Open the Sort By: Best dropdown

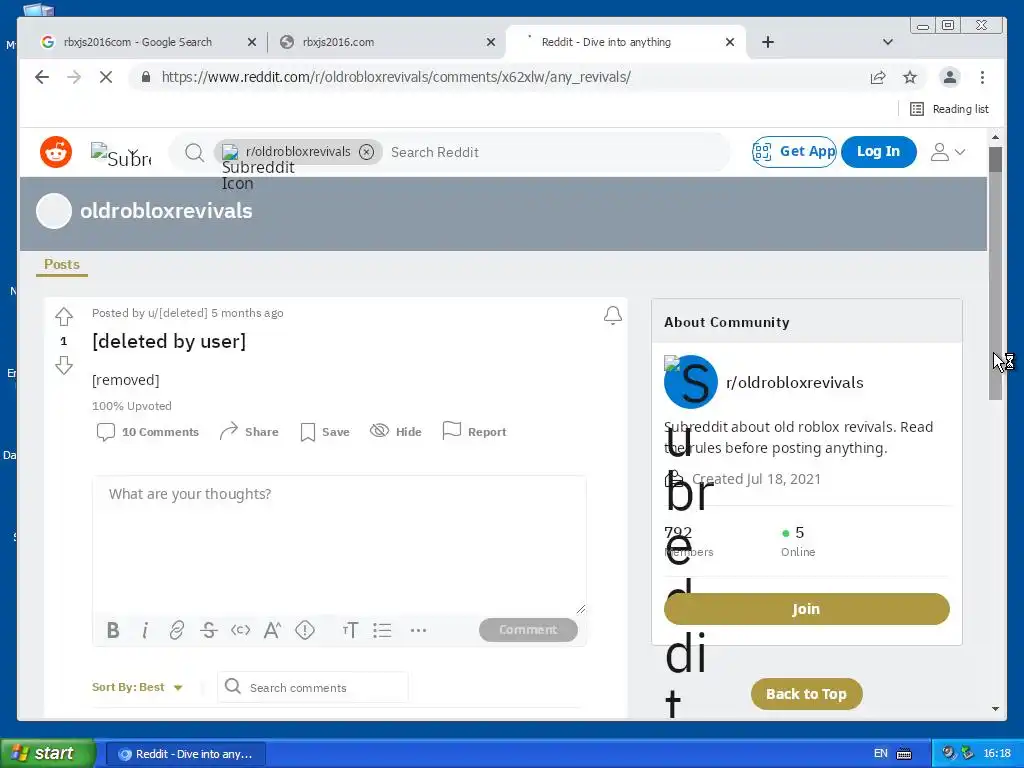[x=137, y=687]
